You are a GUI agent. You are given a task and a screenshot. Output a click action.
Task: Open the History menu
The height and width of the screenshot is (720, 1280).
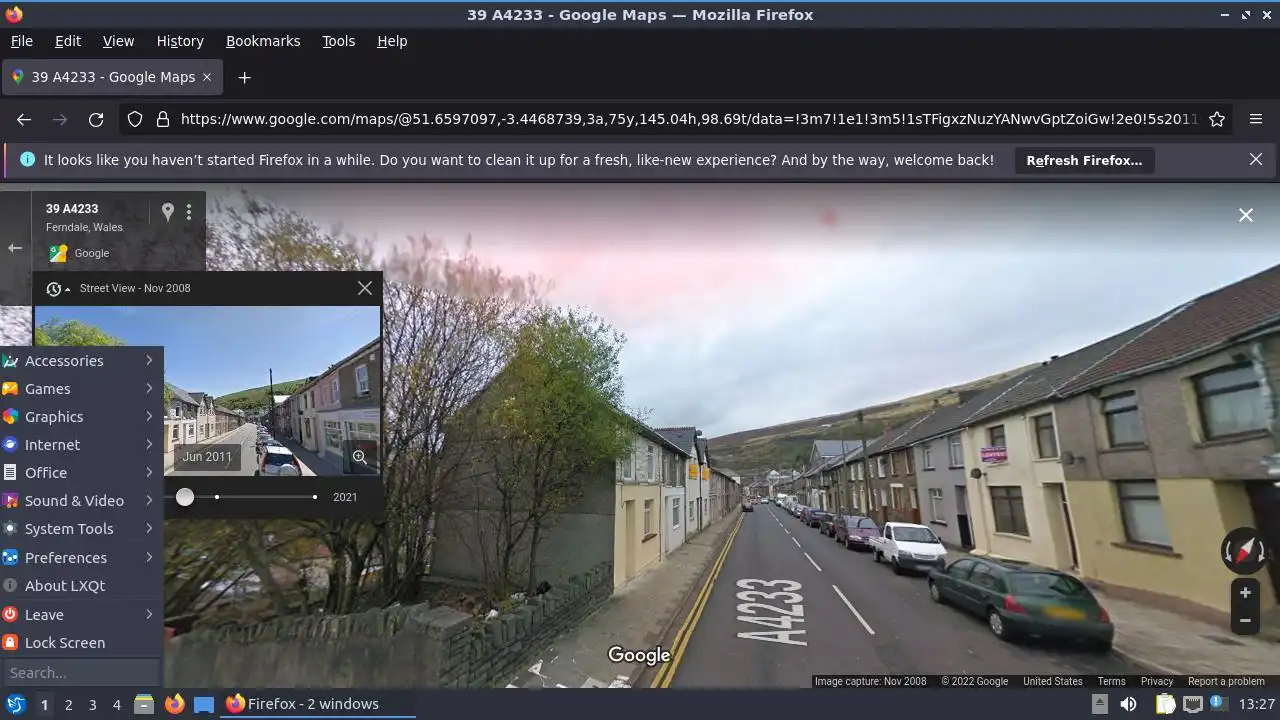pos(180,41)
